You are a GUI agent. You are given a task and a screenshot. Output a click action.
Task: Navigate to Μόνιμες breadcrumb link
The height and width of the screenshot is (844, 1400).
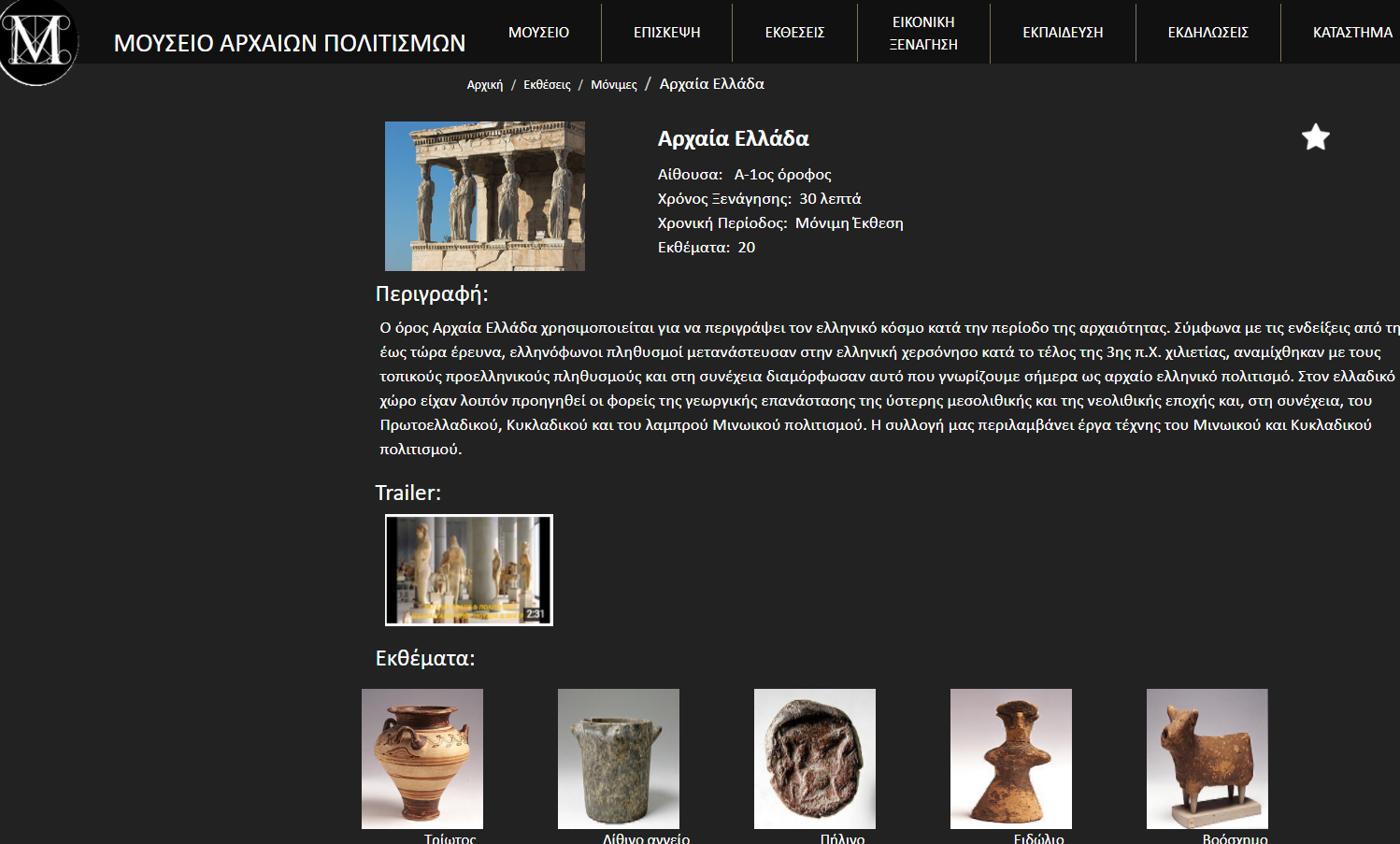pyautogui.click(x=614, y=85)
